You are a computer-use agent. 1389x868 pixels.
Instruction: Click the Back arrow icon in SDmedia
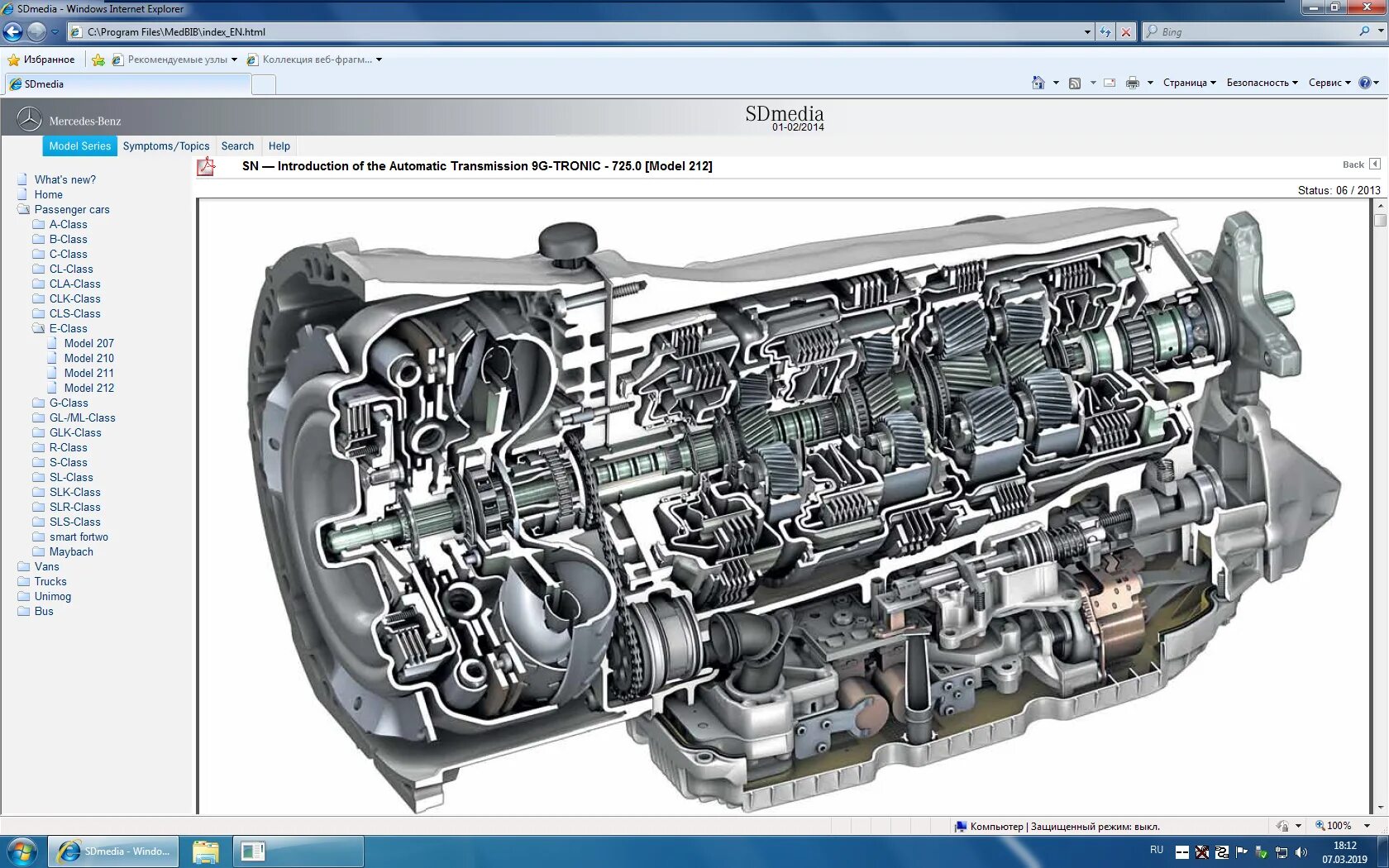pos(1375,165)
